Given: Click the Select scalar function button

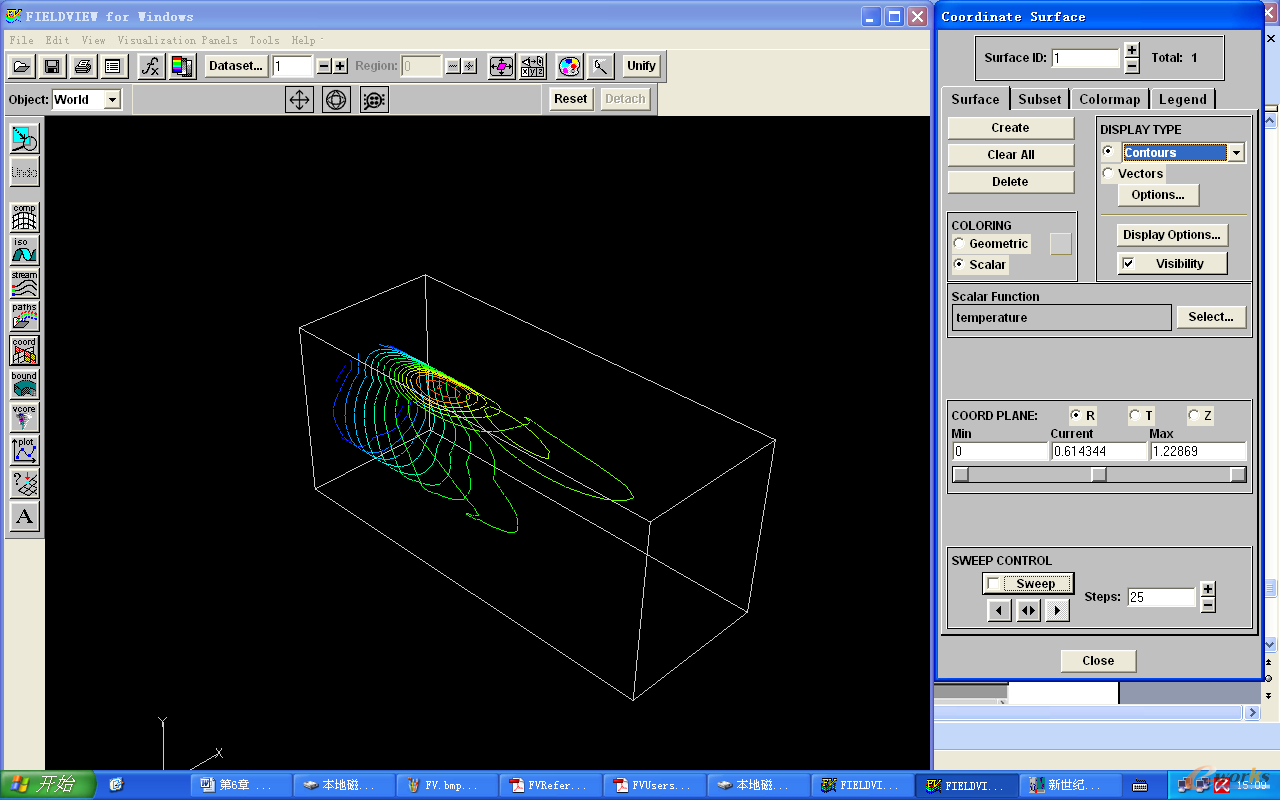Looking at the screenshot, I should click(1210, 317).
